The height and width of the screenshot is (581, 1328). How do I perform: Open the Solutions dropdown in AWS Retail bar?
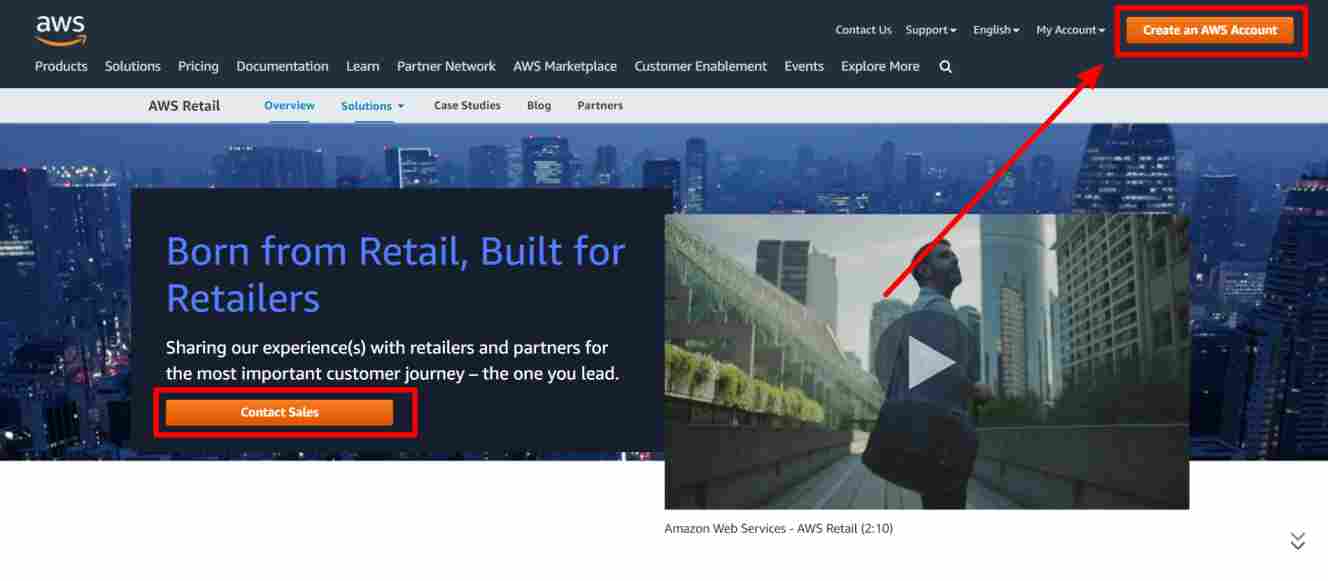[372, 105]
